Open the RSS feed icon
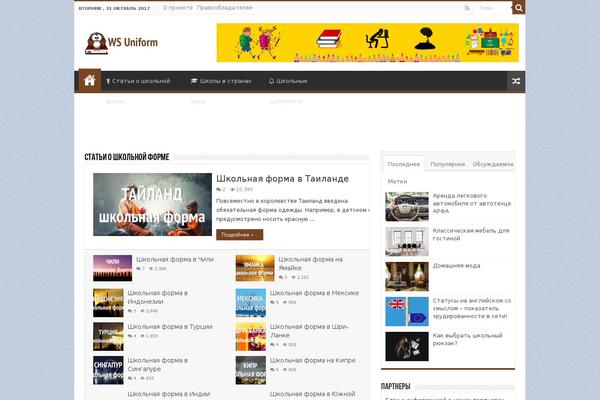 (x=467, y=8)
